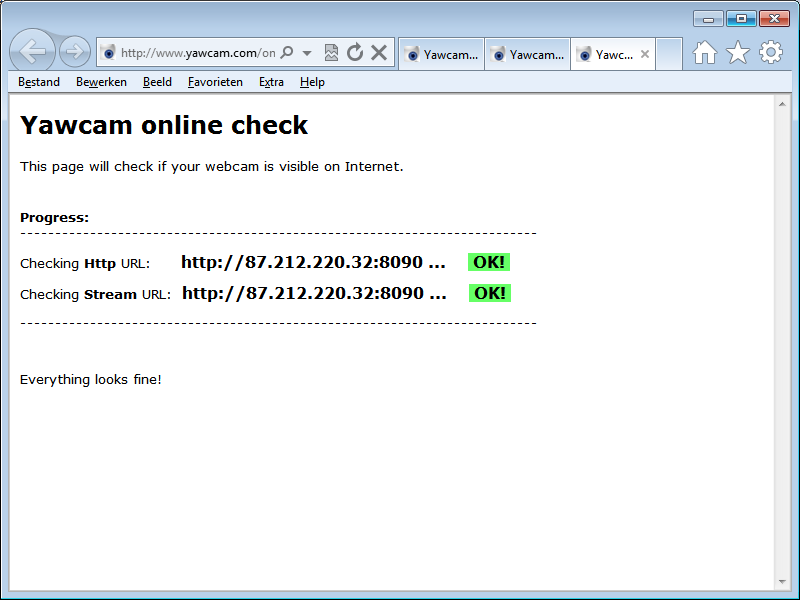This screenshot has height=600, width=800.
Task: Open the Beeld menu
Action: click(x=157, y=82)
